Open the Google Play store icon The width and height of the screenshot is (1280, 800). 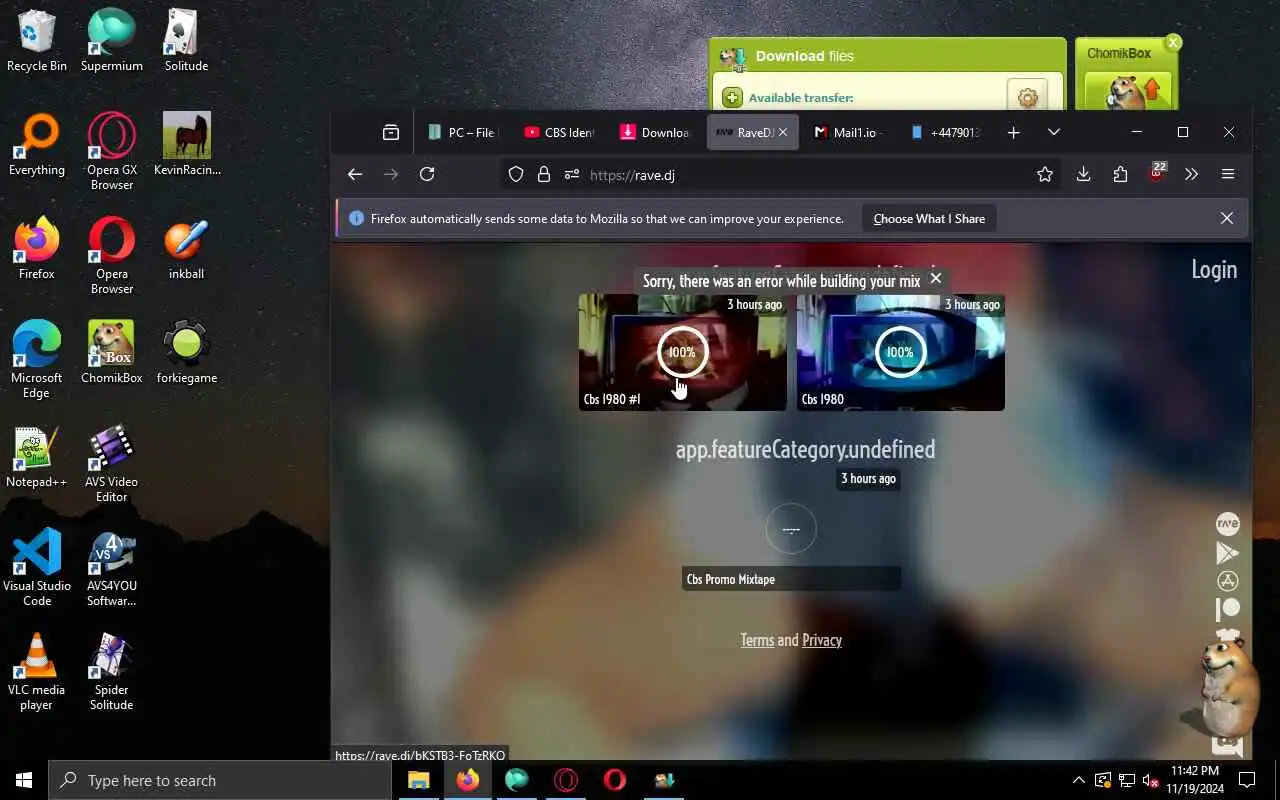click(1227, 553)
